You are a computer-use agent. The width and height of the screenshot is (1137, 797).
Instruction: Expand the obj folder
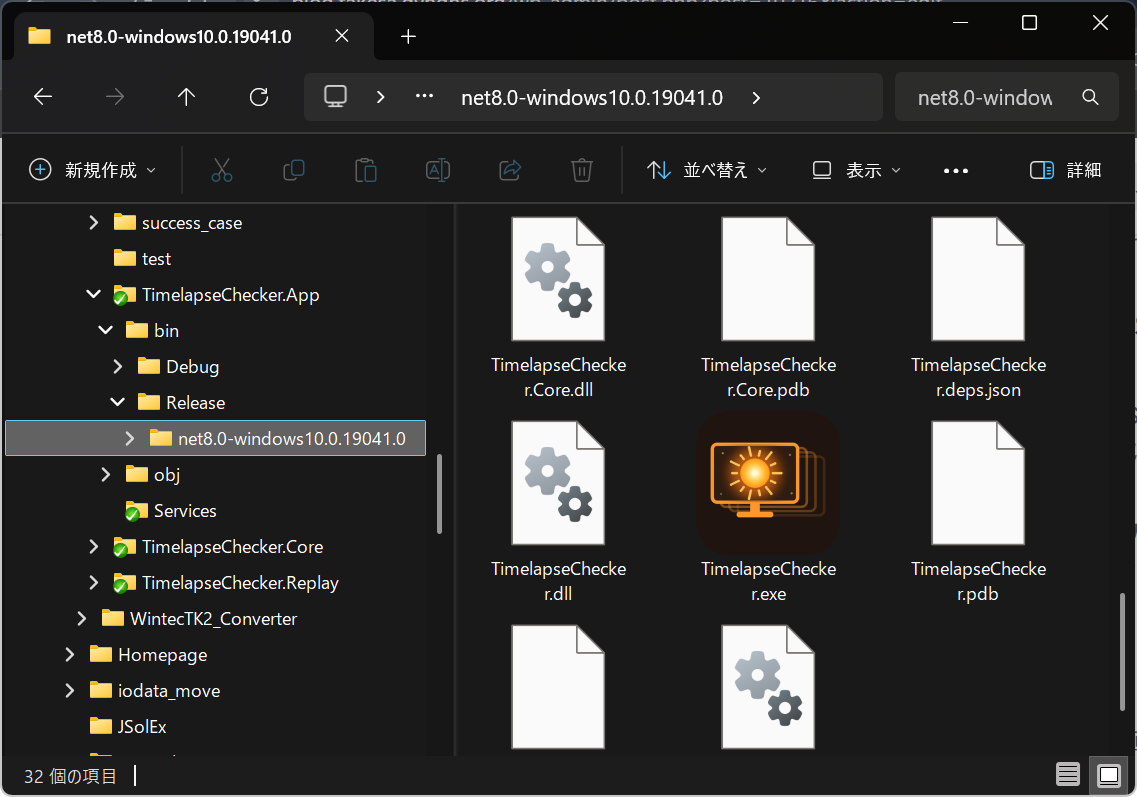pyautogui.click(x=106, y=474)
